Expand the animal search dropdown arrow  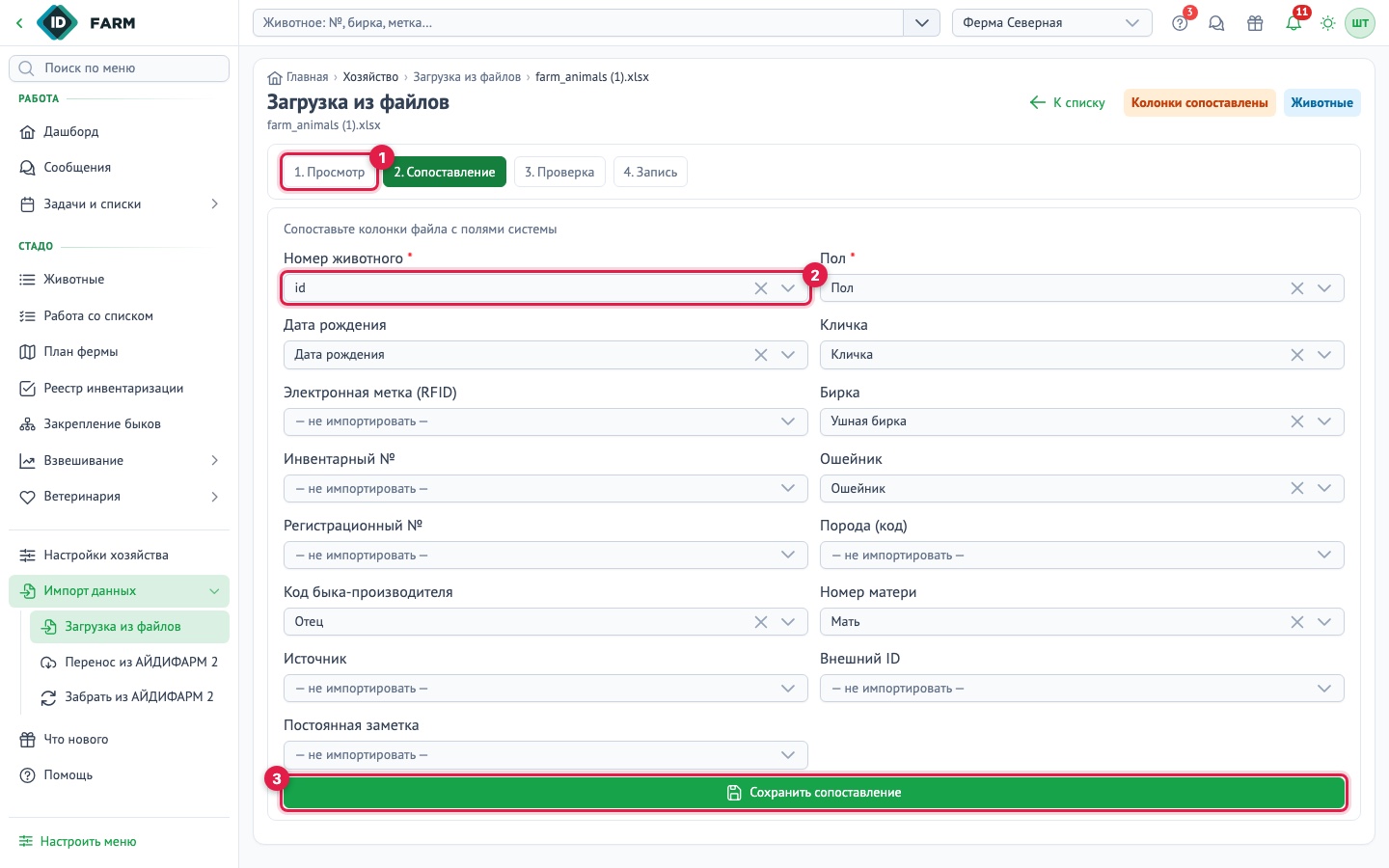921,23
